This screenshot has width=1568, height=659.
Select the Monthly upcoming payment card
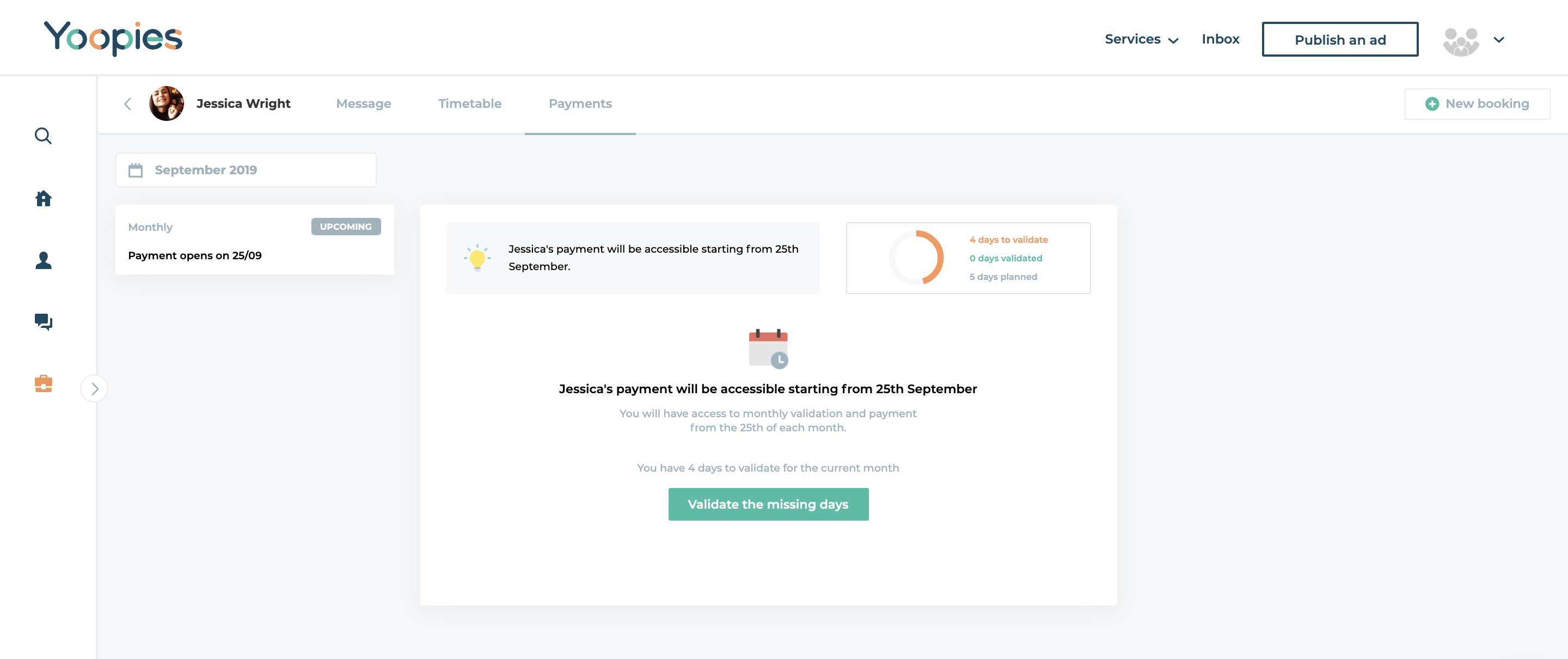(x=254, y=240)
